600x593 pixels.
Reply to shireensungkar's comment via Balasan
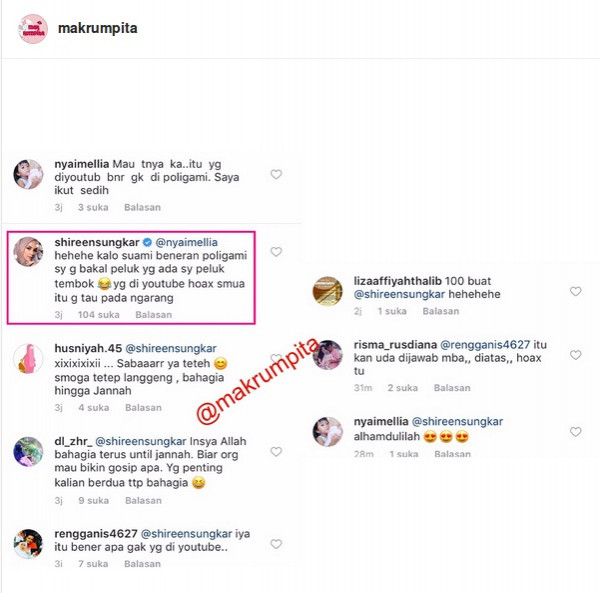[153, 315]
